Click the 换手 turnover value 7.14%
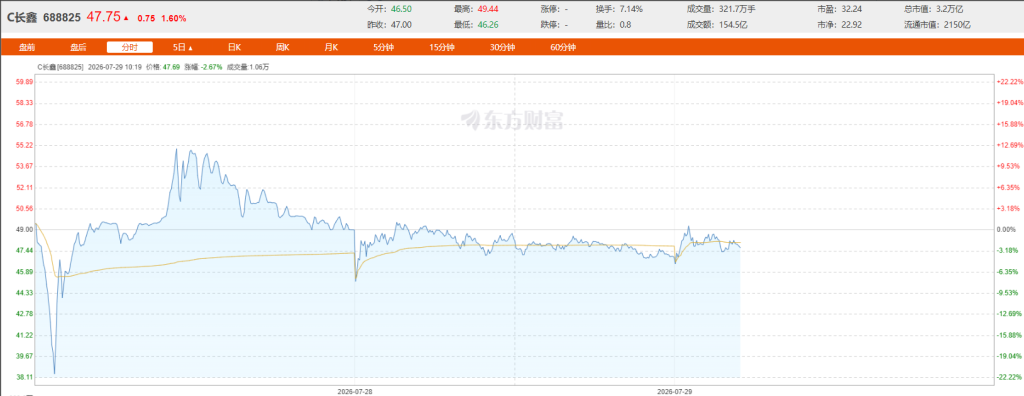Image resolution: width=1024 pixels, height=396 pixels. pyautogui.click(x=630, y=9)
